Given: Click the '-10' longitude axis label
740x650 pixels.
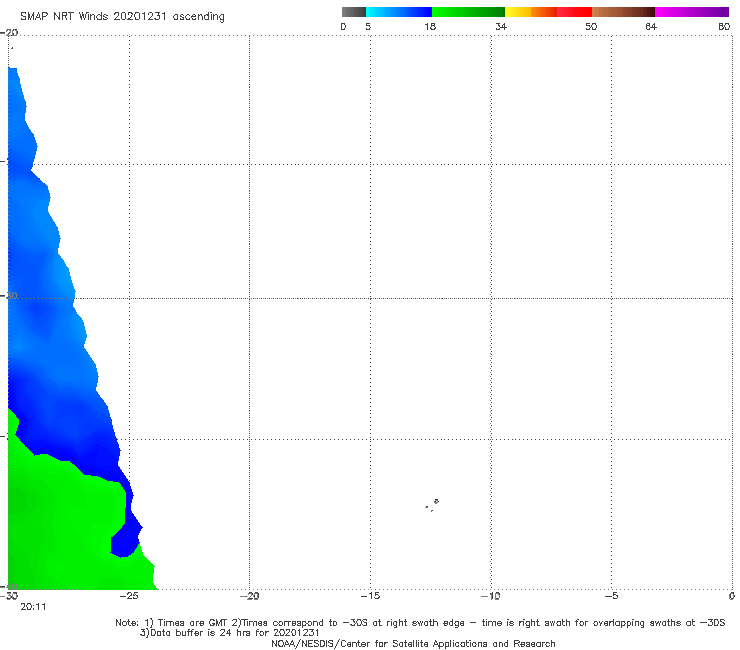Looking at the screenshot, I should tap(491, 596).
